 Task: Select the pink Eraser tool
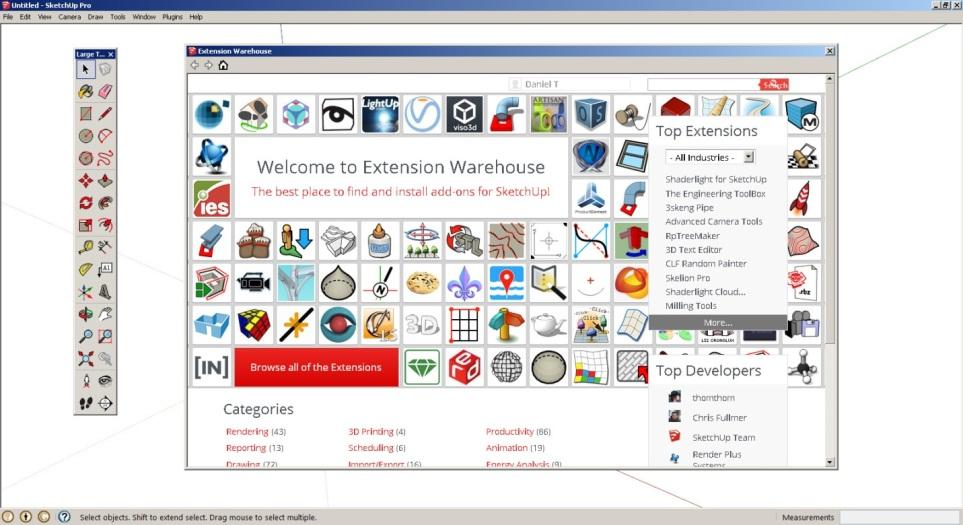[105, 91]
